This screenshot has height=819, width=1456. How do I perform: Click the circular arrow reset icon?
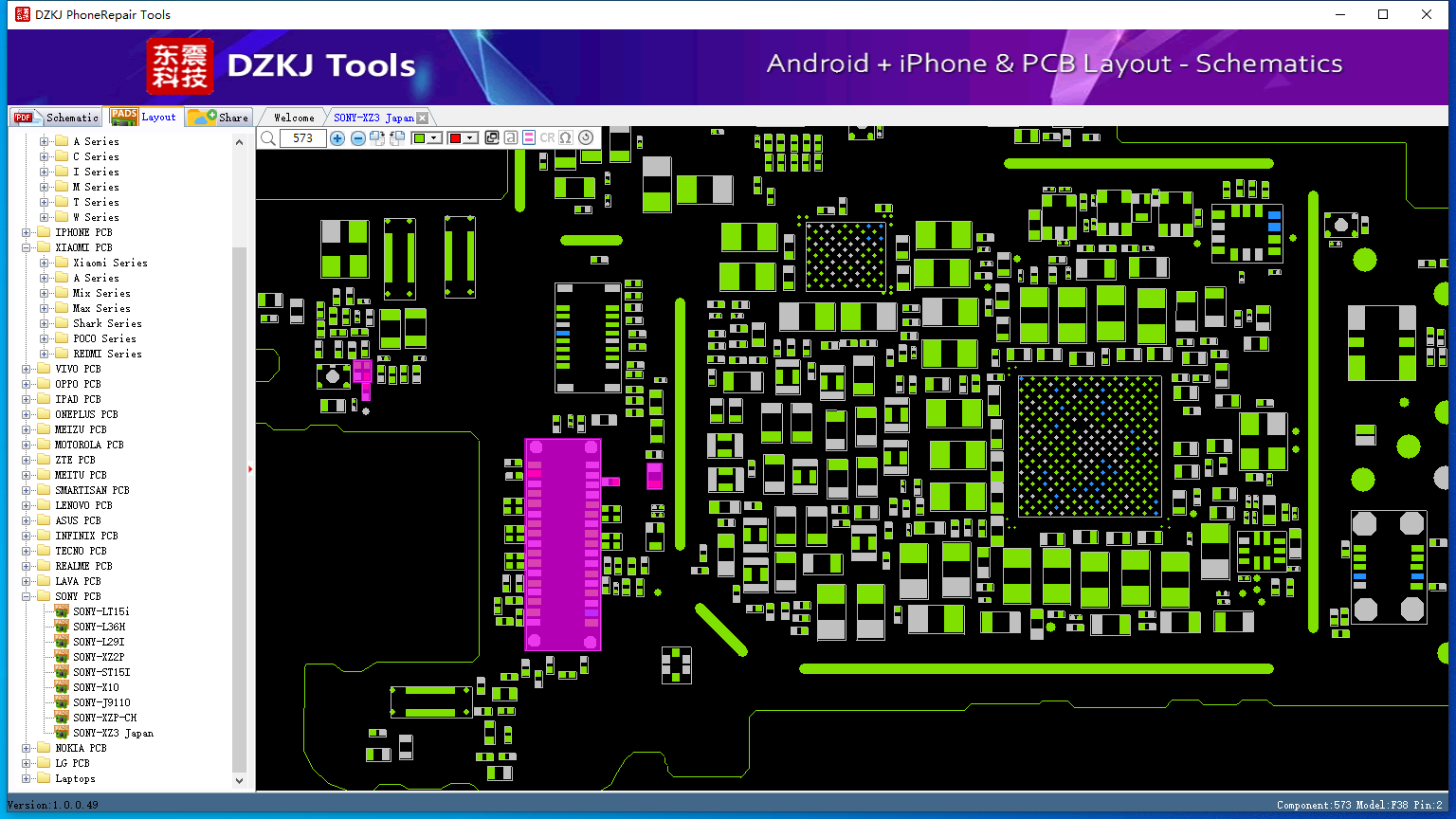click(586, 138)
